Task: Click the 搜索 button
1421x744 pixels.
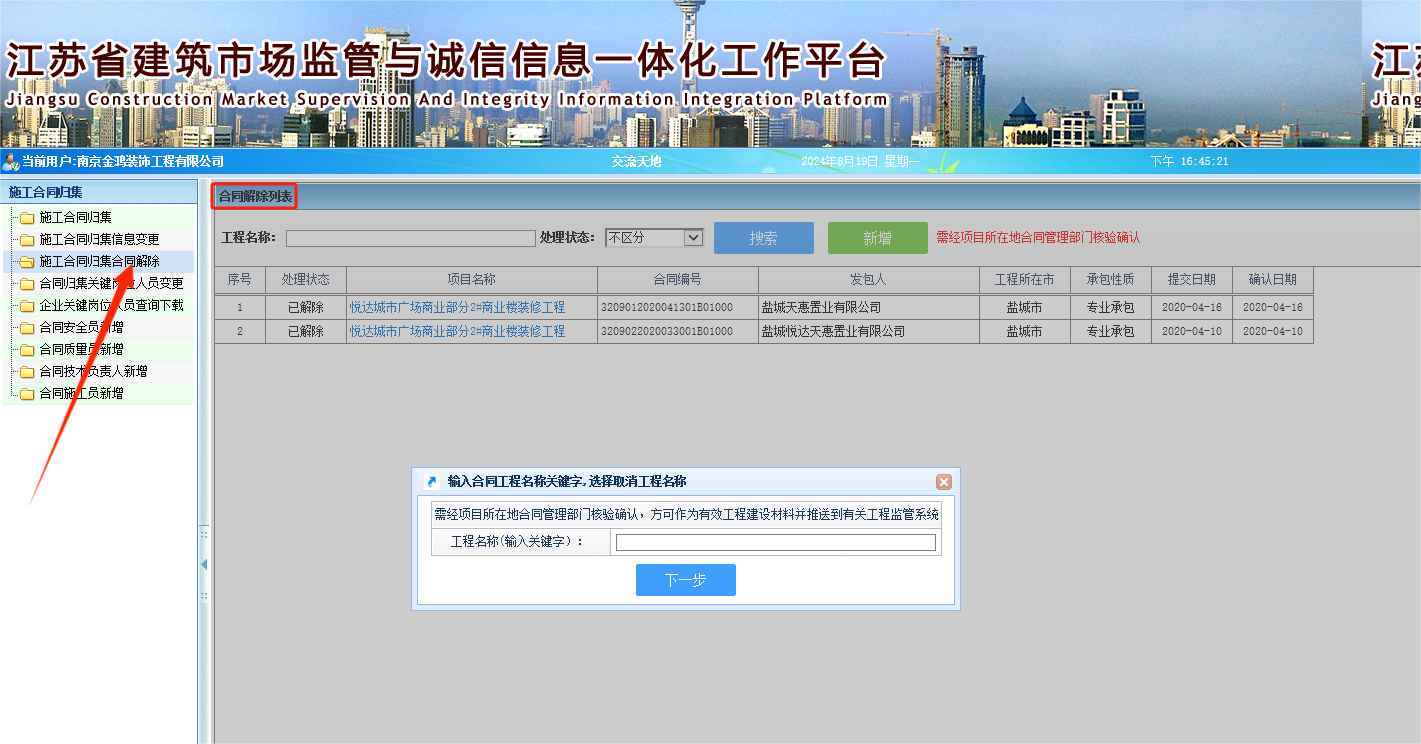Action: 763,238
